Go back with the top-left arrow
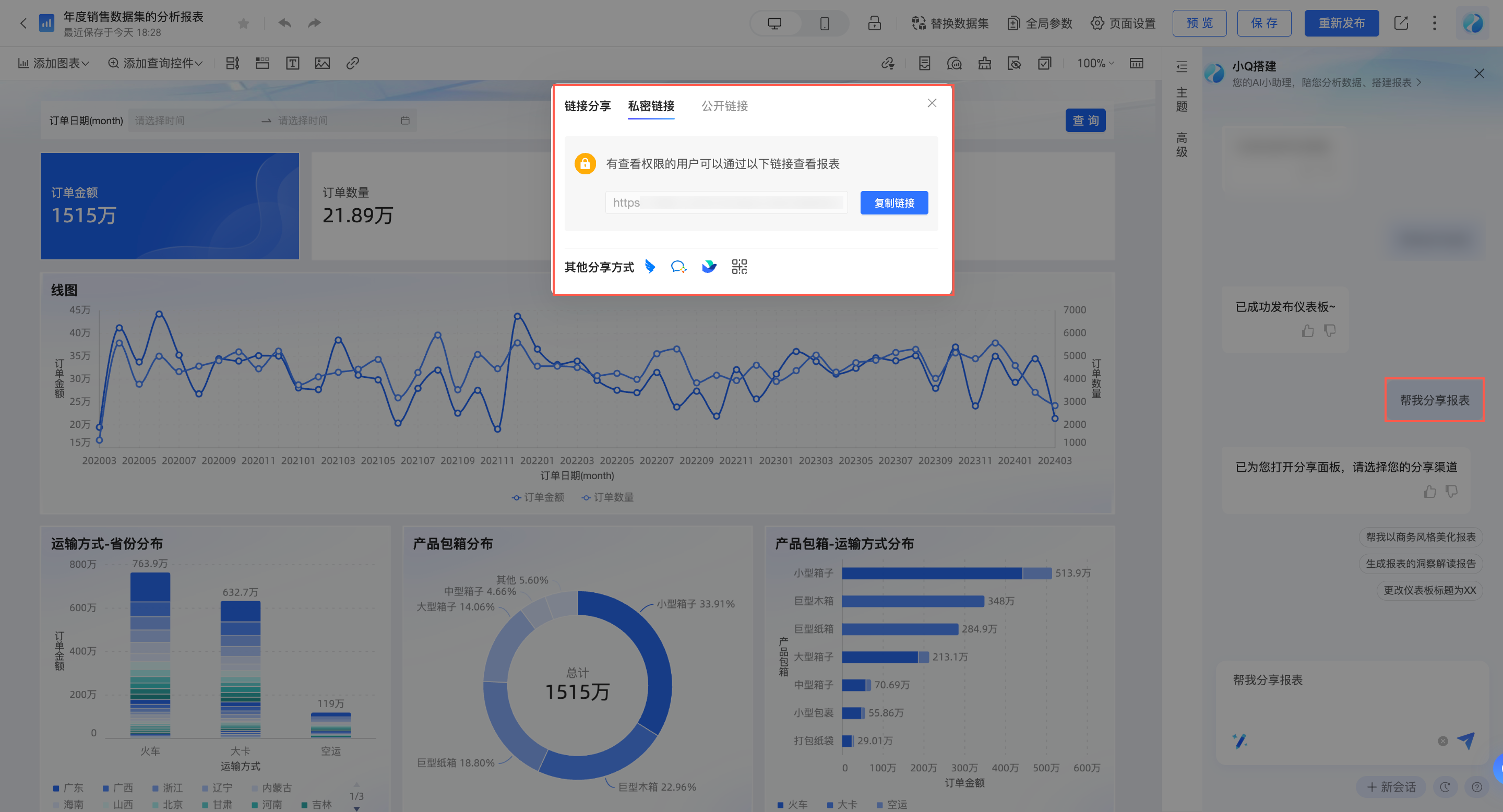1503x812 pixels. (x=23, y=23)
